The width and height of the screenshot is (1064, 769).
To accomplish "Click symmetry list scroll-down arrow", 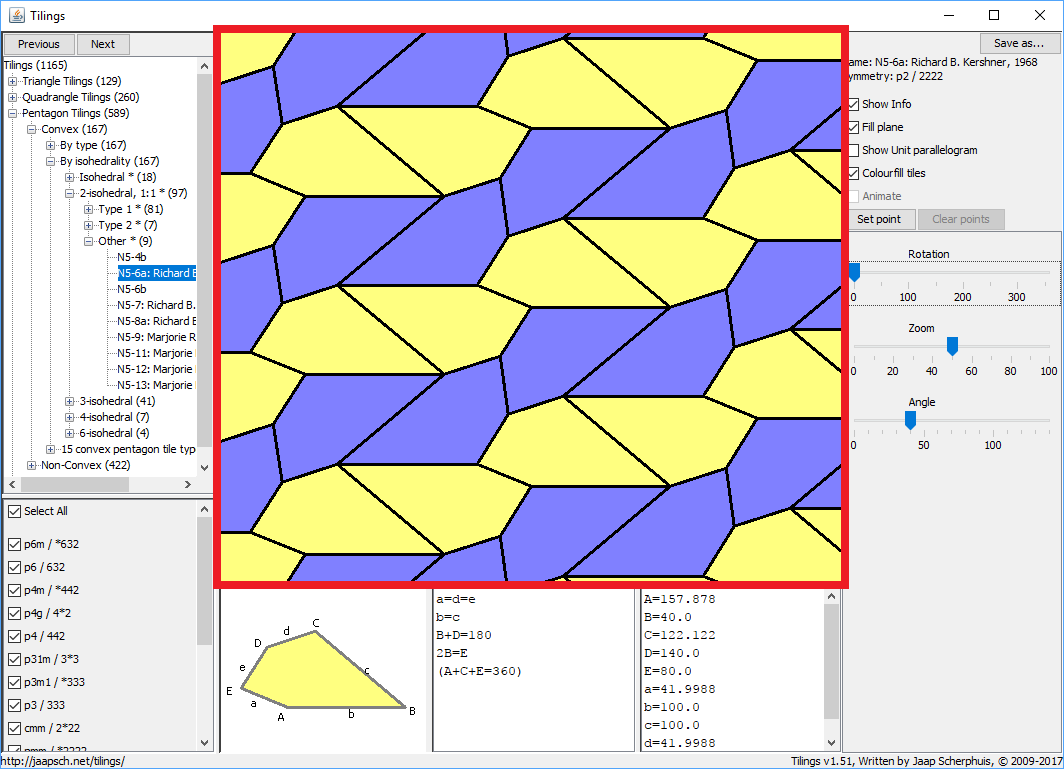I will click(205, 743).
